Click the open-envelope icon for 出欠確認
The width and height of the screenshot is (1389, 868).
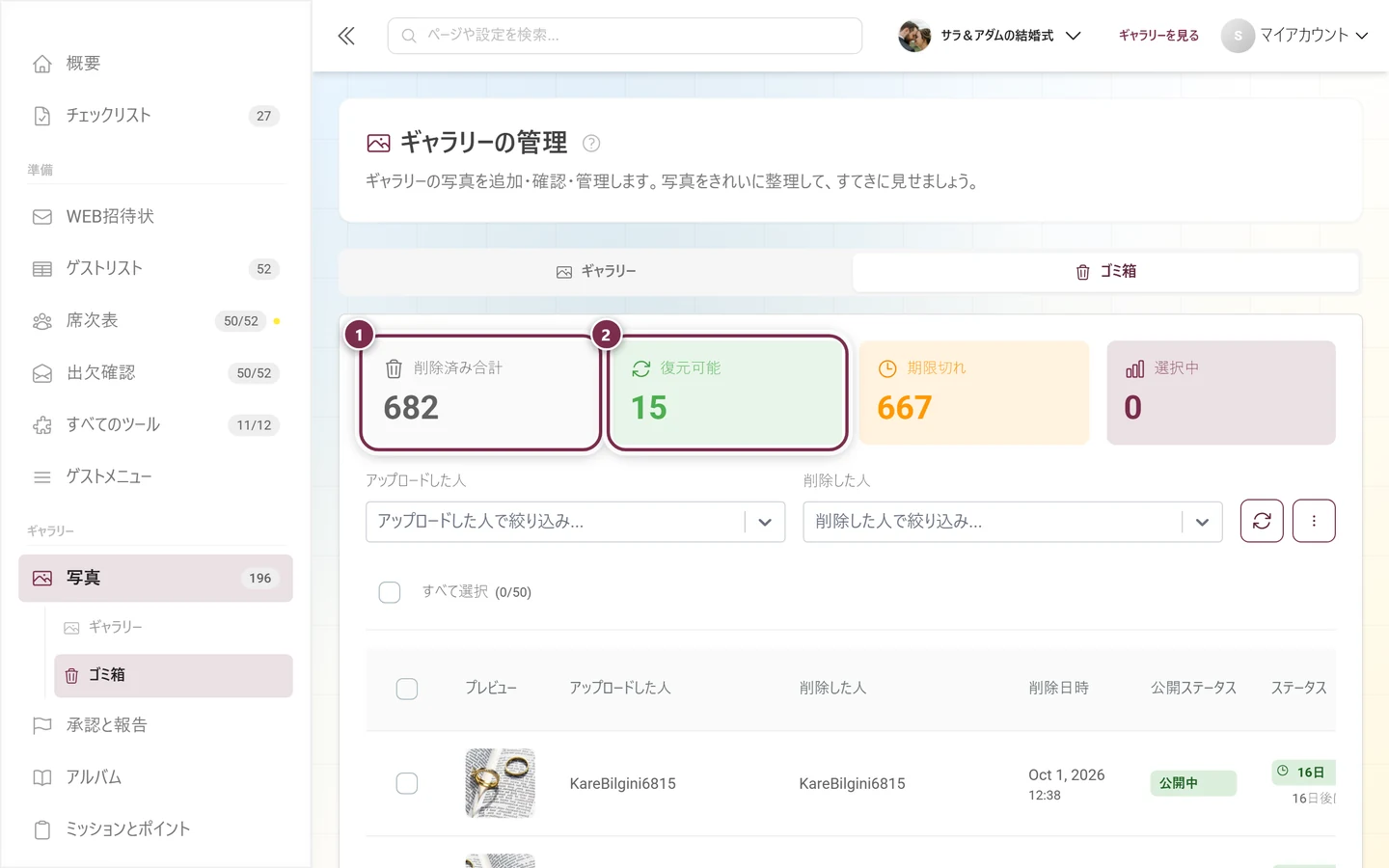(42, 373)
